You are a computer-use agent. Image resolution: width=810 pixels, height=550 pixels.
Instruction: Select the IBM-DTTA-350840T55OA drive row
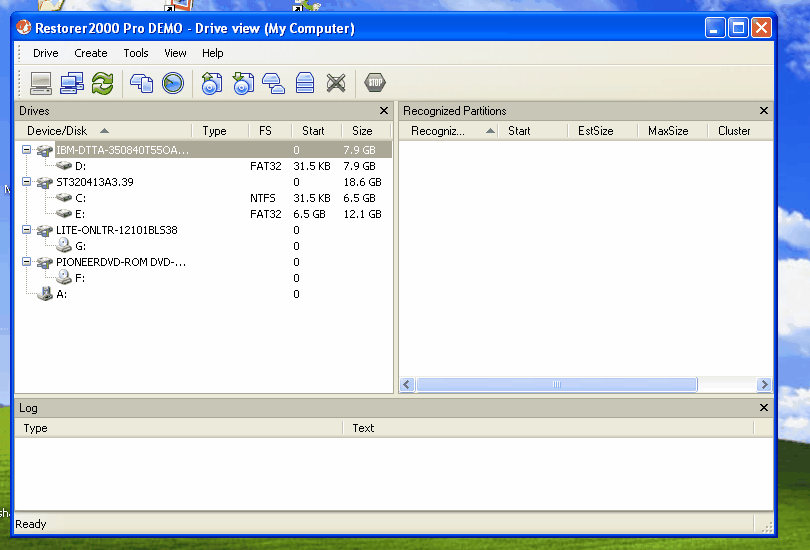tap(204, 150)
